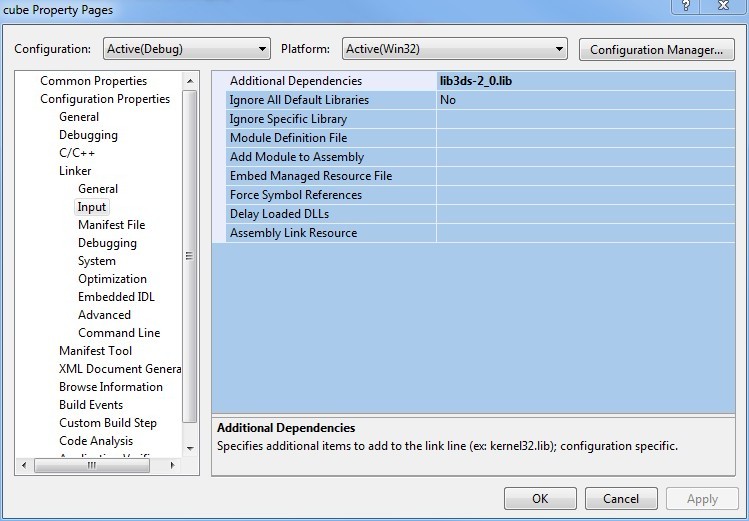The width and height of the screenshot is (749, 521).
Task: Edit the lib3ds-2_0.lib value field
Action: [x=585, y=81]
